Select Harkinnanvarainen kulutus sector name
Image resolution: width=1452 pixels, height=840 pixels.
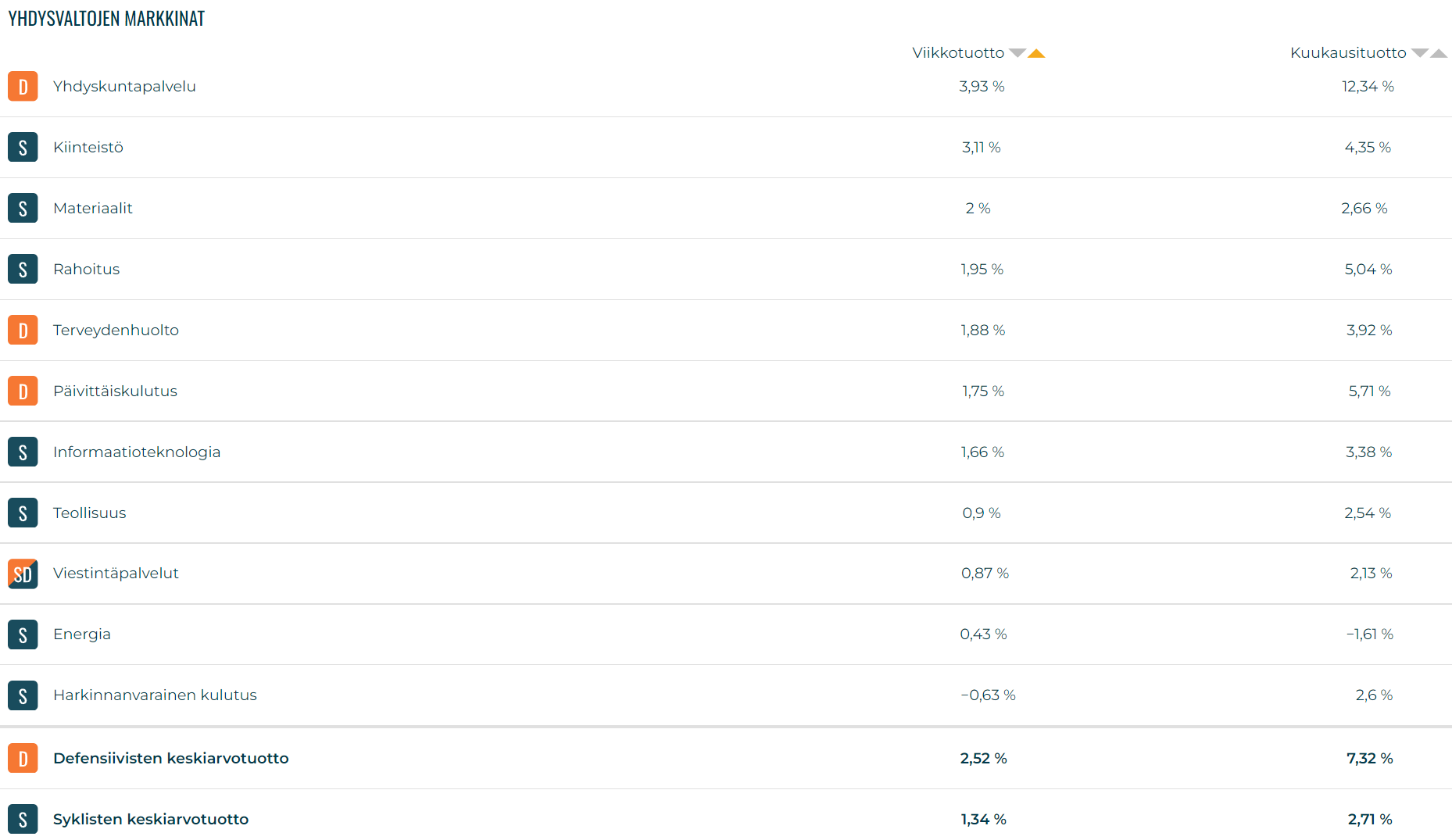[x=155, y=695]
